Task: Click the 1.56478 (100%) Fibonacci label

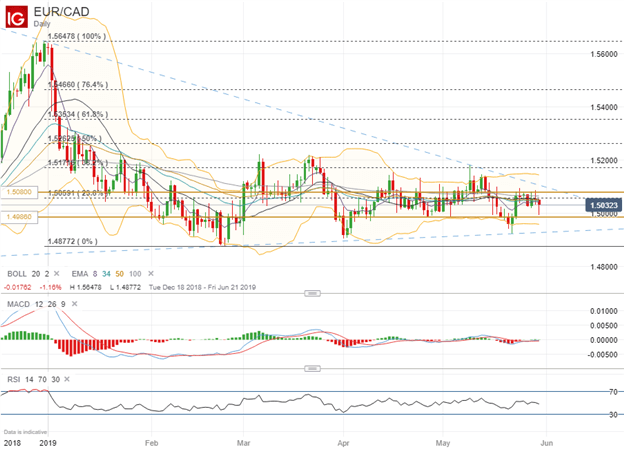Action: [x=77, y=36]
